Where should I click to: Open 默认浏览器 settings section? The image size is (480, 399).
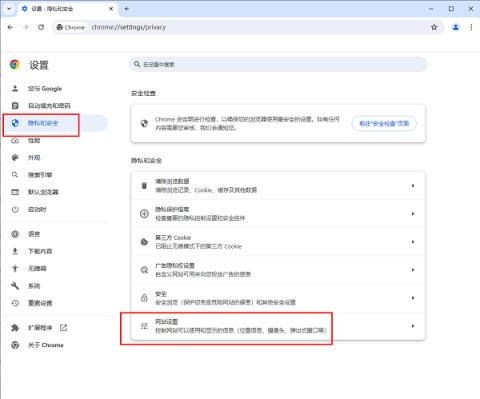[55, 192]
